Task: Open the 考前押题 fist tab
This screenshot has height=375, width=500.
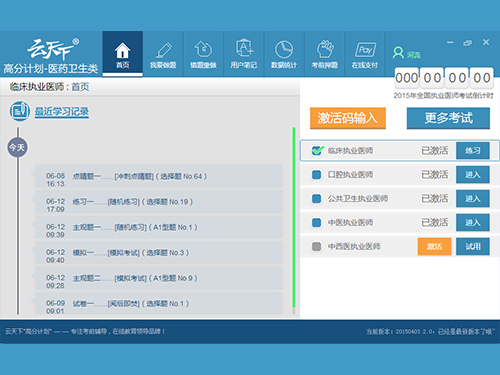Action: 324,54
